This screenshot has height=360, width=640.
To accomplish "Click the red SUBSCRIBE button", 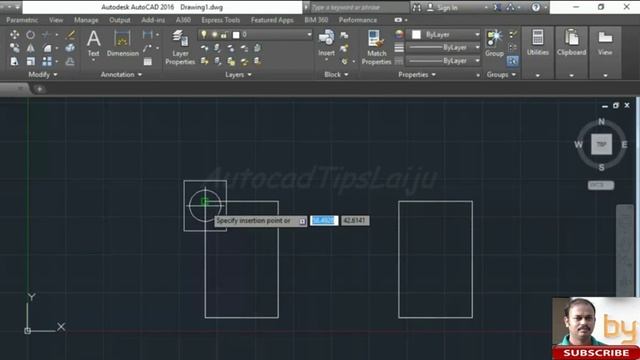I will coord(596,353).
